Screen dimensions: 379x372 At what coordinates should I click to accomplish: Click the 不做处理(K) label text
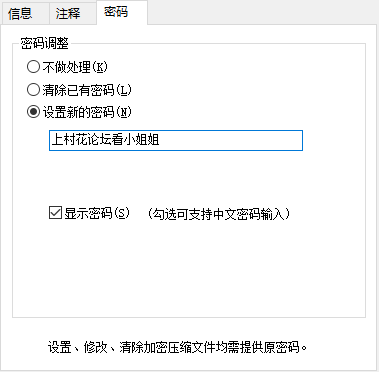pyautogui.click(x=75, y=67)
